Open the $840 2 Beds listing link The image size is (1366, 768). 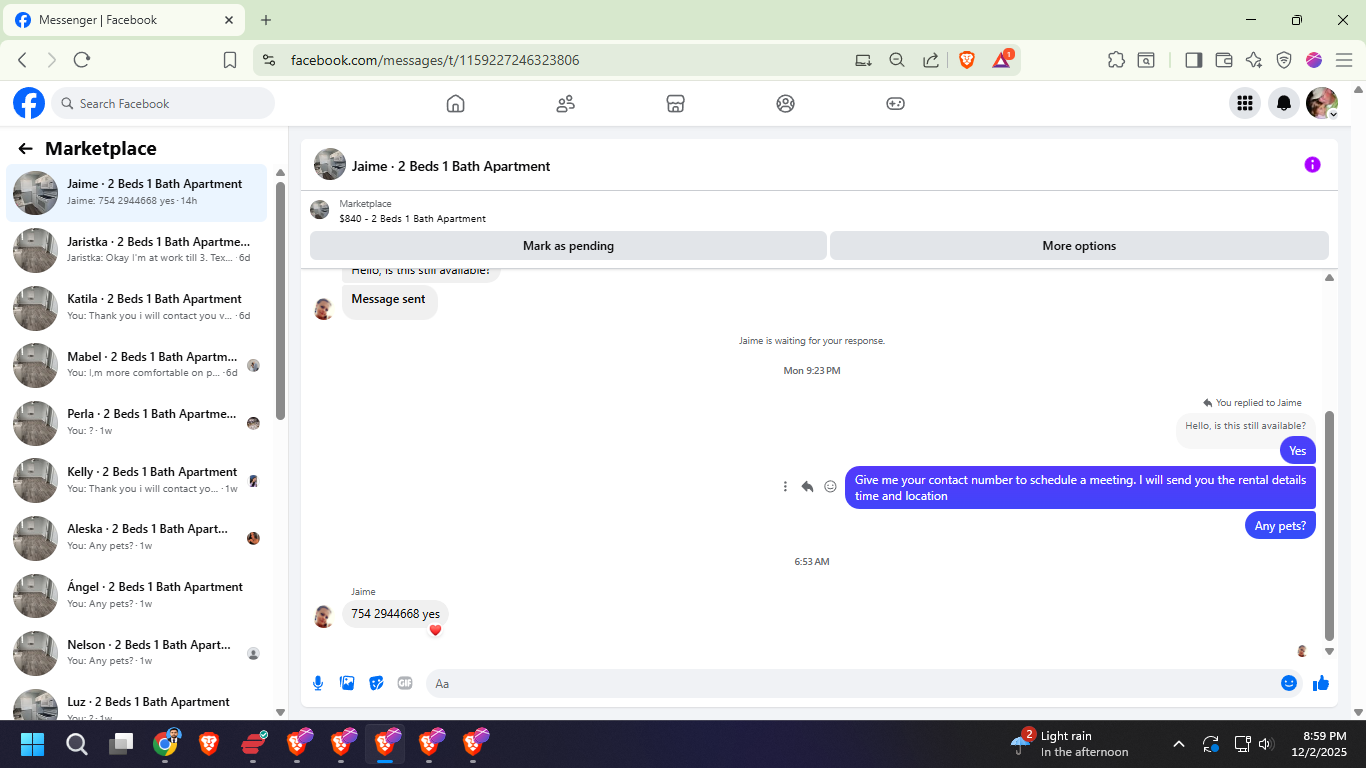click(x=412, y=218)
